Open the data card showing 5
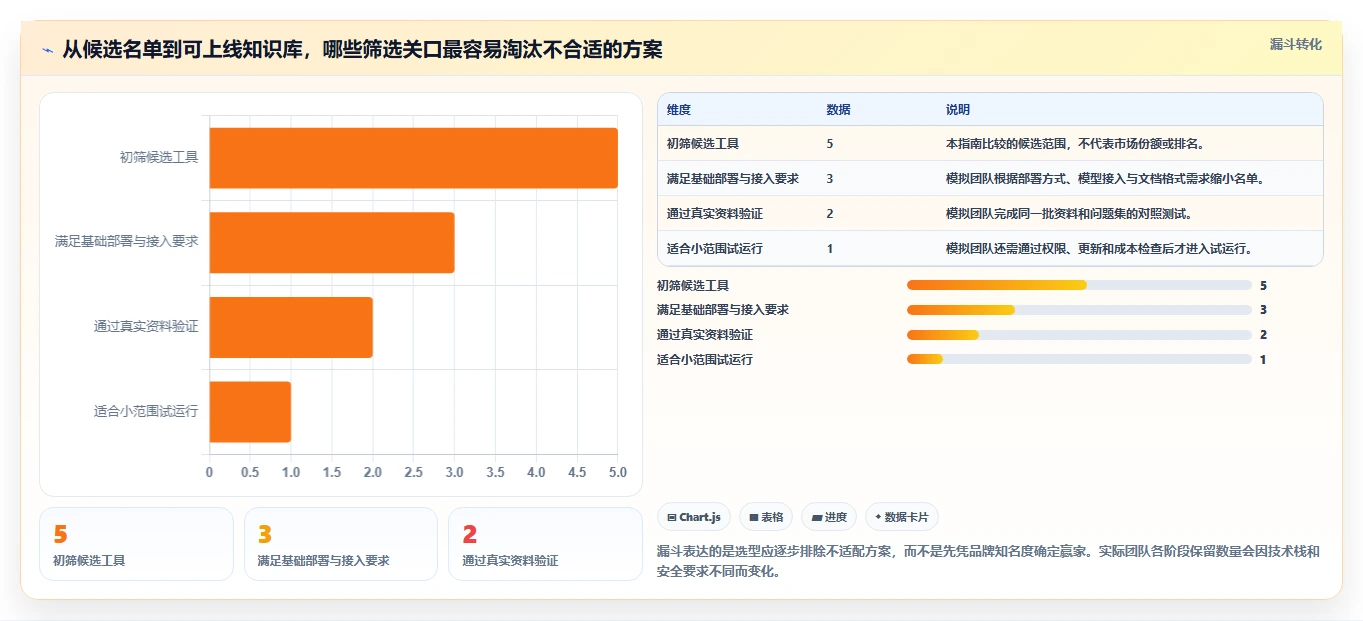Screen dimensions: 1363x621 [136, 544]
